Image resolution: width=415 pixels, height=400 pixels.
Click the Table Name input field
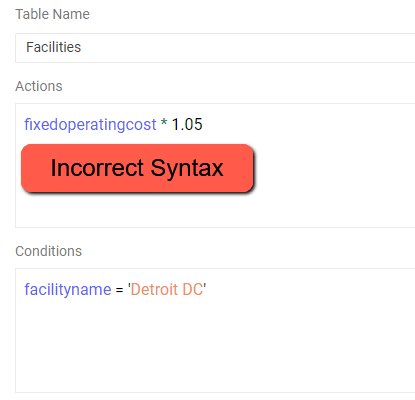tap(215, 48)
